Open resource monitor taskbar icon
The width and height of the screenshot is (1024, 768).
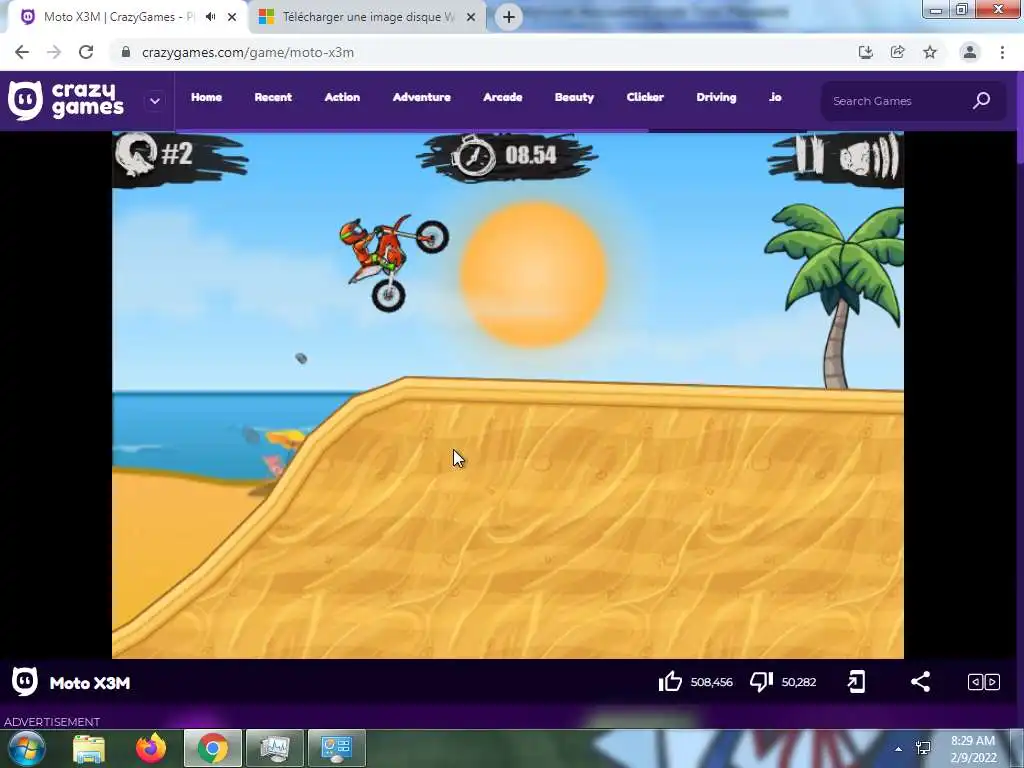tap(274, 748)
